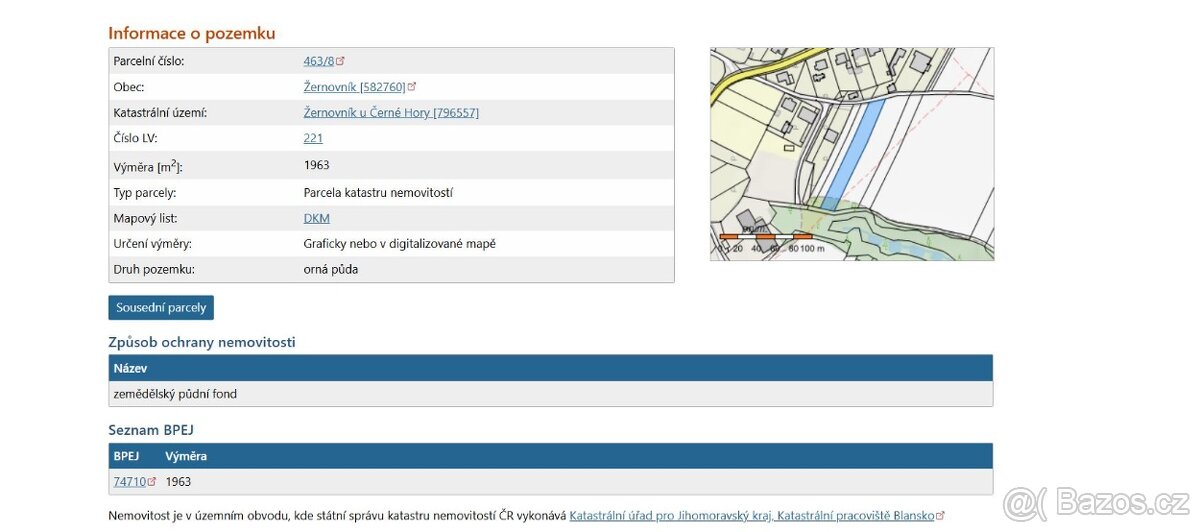Open Žernovník u Černé Hory [796557] link
The height and width of the screenshot is (532, 1200).
pyautogui.click(x=391, y=113)
